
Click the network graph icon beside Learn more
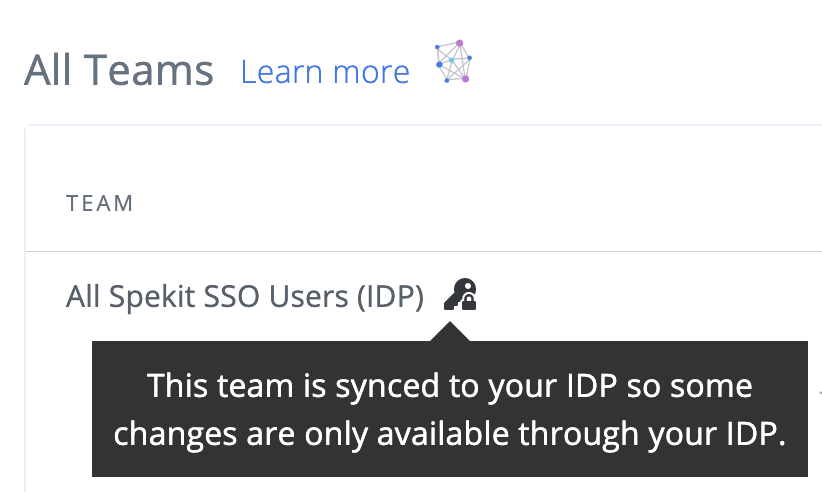(x=453, y=61)
